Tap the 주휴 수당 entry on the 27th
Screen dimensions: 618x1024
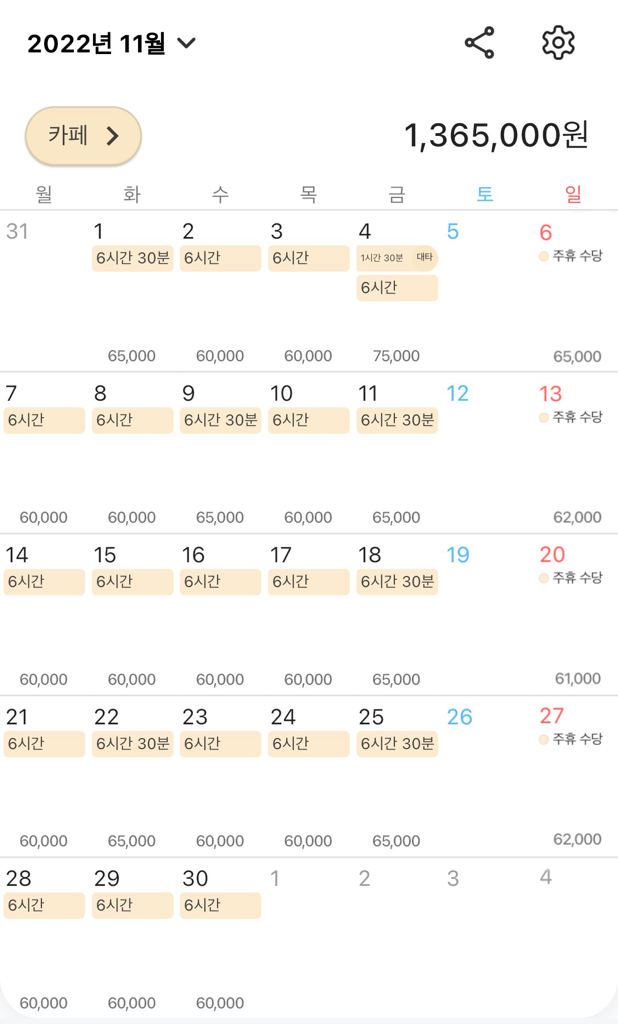click(x=572, y=740)
